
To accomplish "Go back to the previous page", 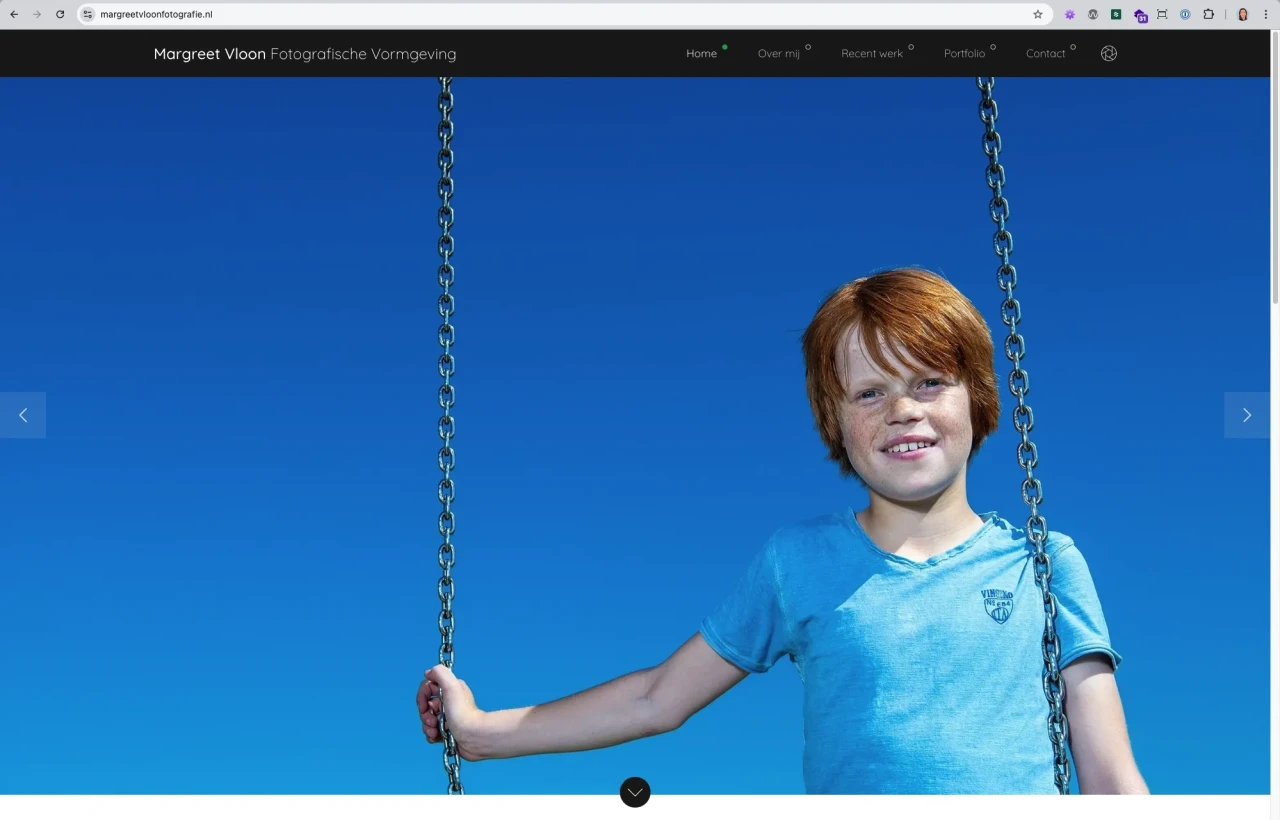I will (14, 15).
